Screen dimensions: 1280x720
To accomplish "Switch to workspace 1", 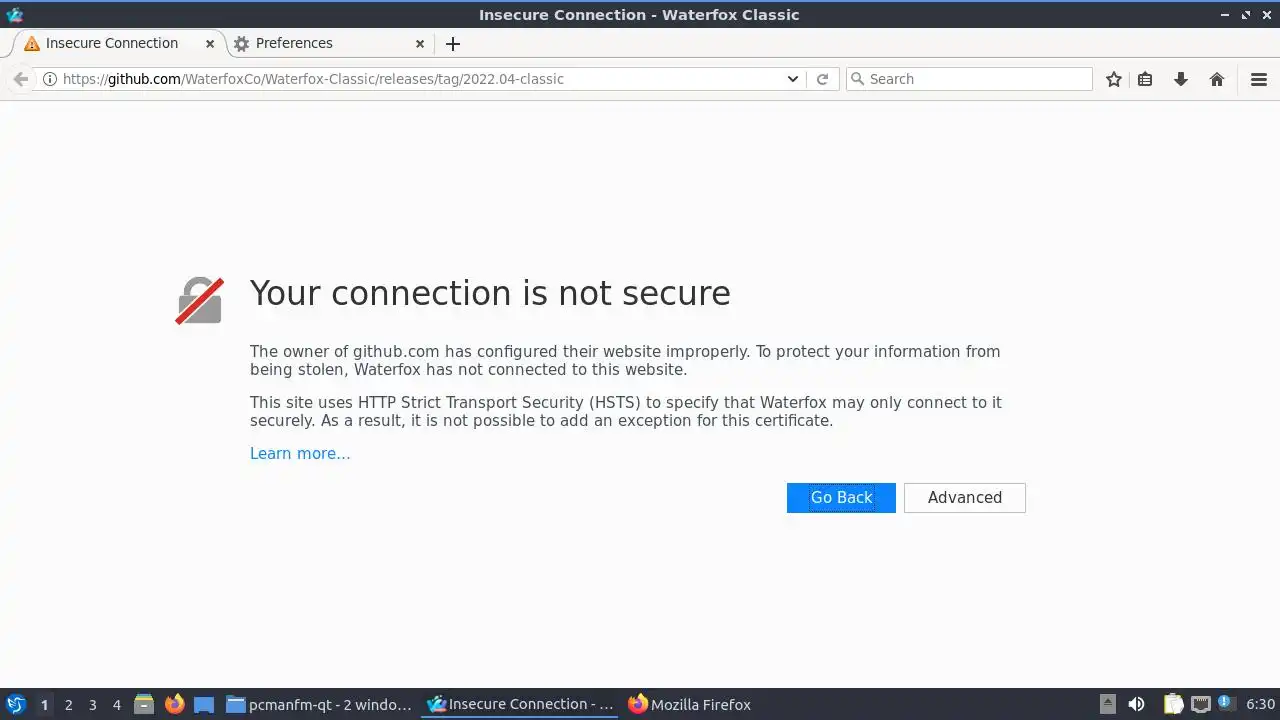I will point(44,705).
